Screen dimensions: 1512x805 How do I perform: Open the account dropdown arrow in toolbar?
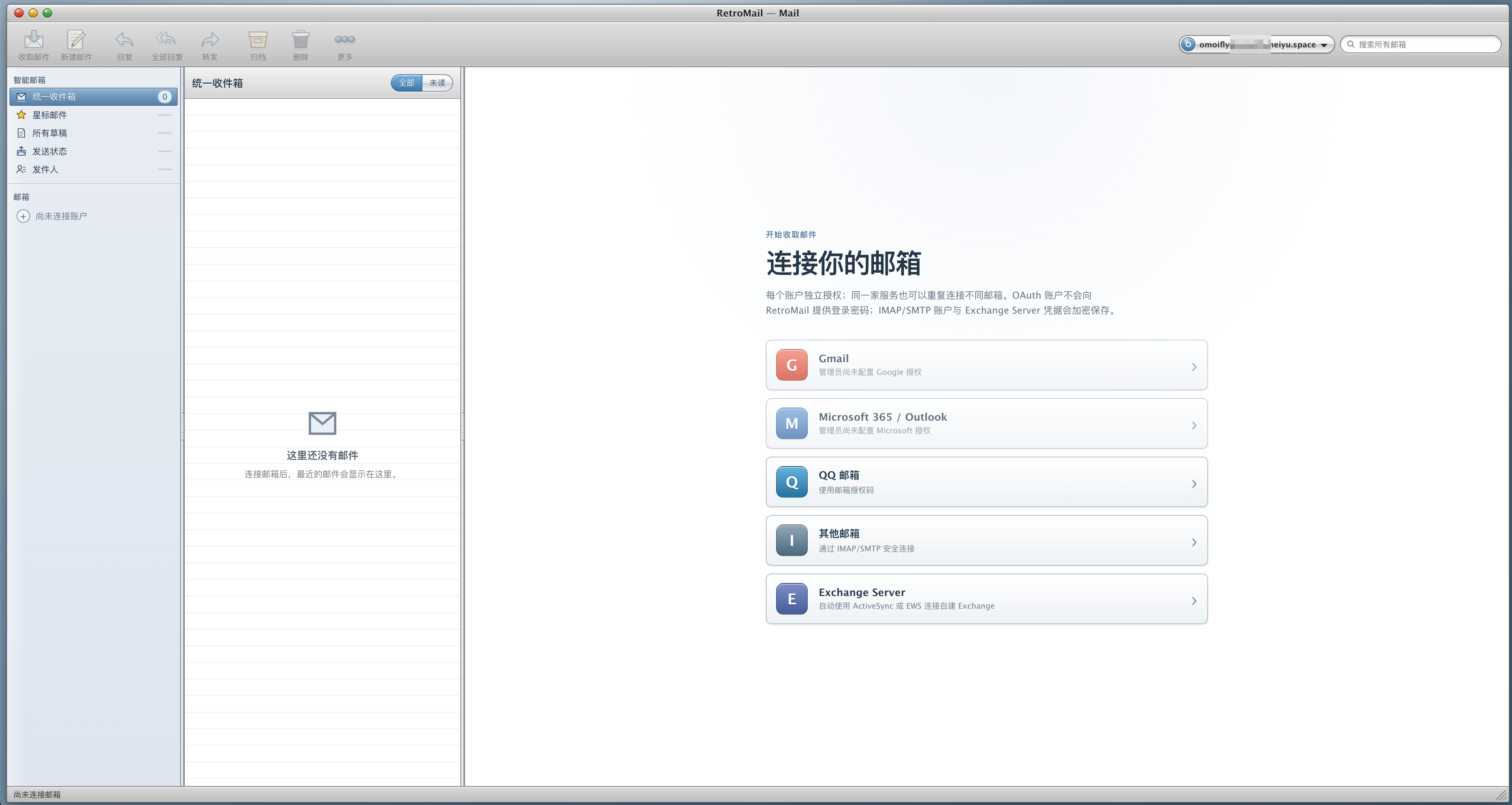point(1324,45)
